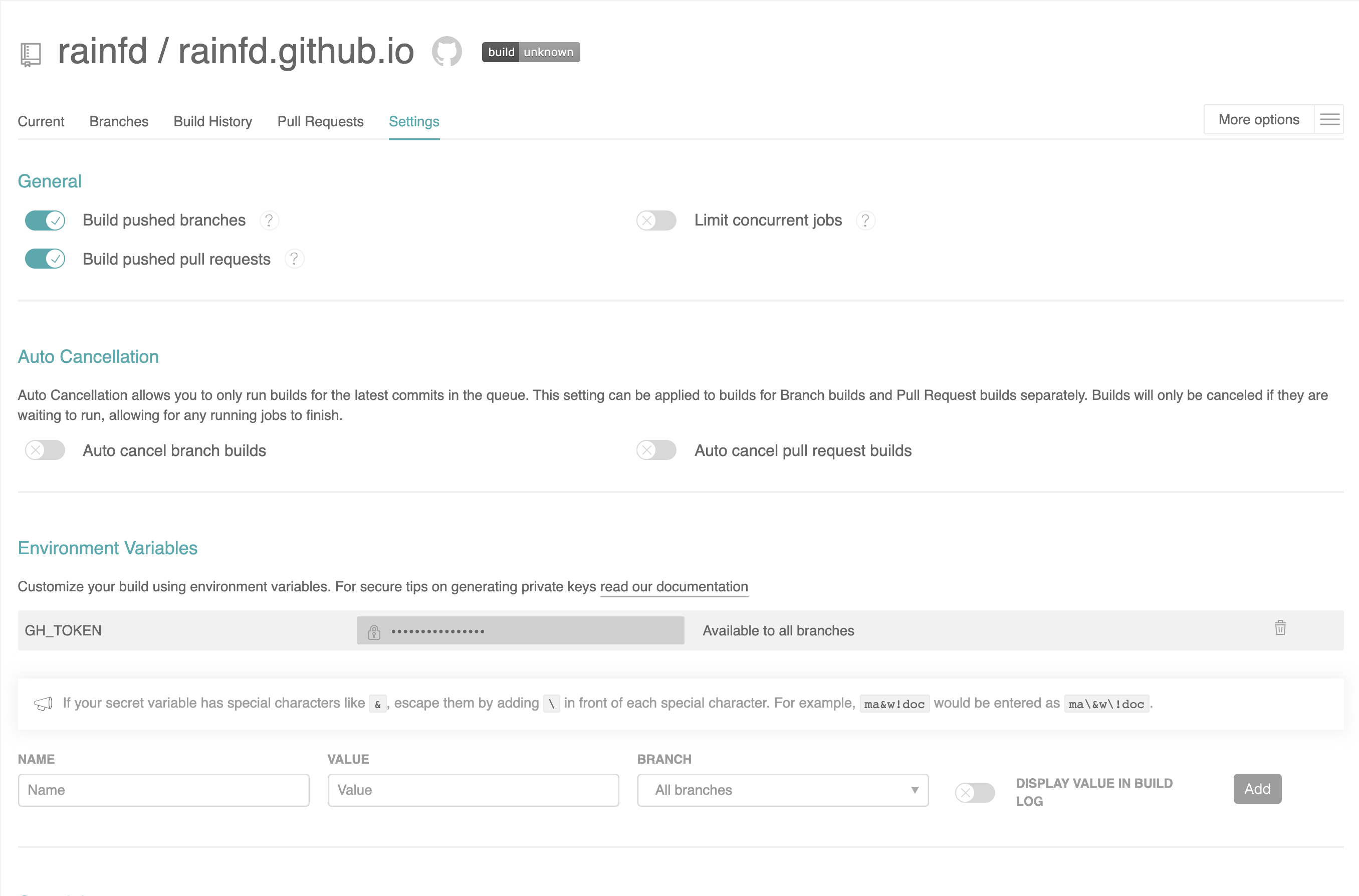Open help for Build pushed pull requests
The image size is (1359, 896).
coord(294,260)
